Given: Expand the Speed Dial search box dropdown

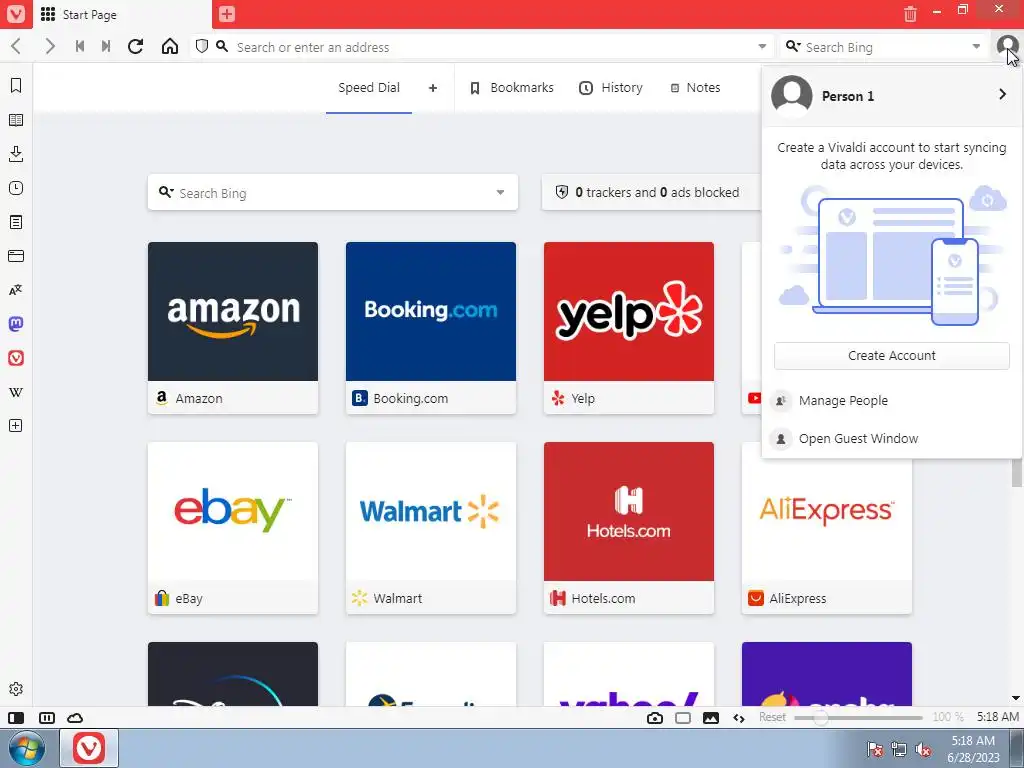Looking at the screenshot, I should [500, 193].
